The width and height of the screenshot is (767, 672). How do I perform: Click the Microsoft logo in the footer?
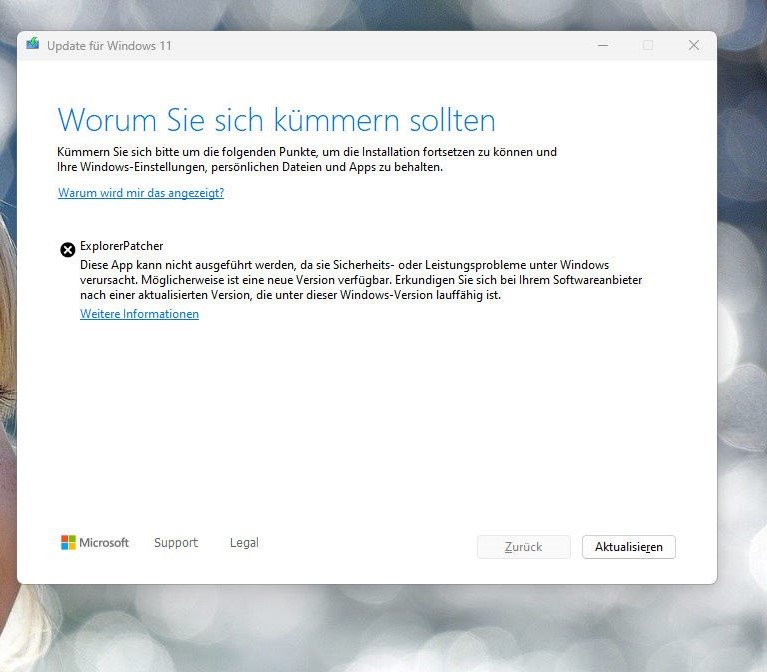(x=95, y=542)
